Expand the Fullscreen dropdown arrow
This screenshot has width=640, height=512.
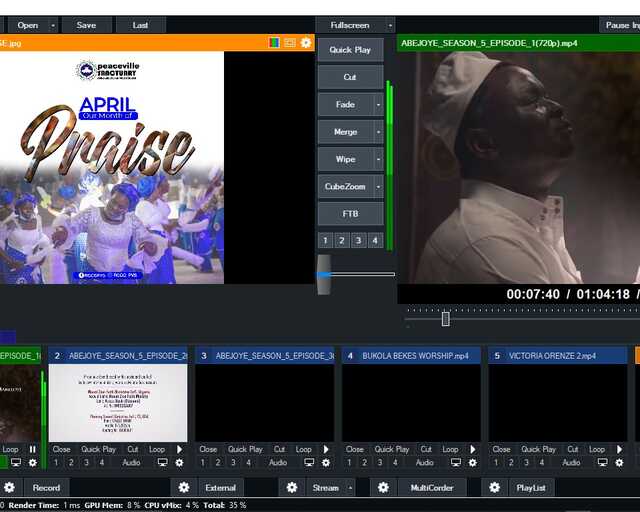(x=390, y=25)
